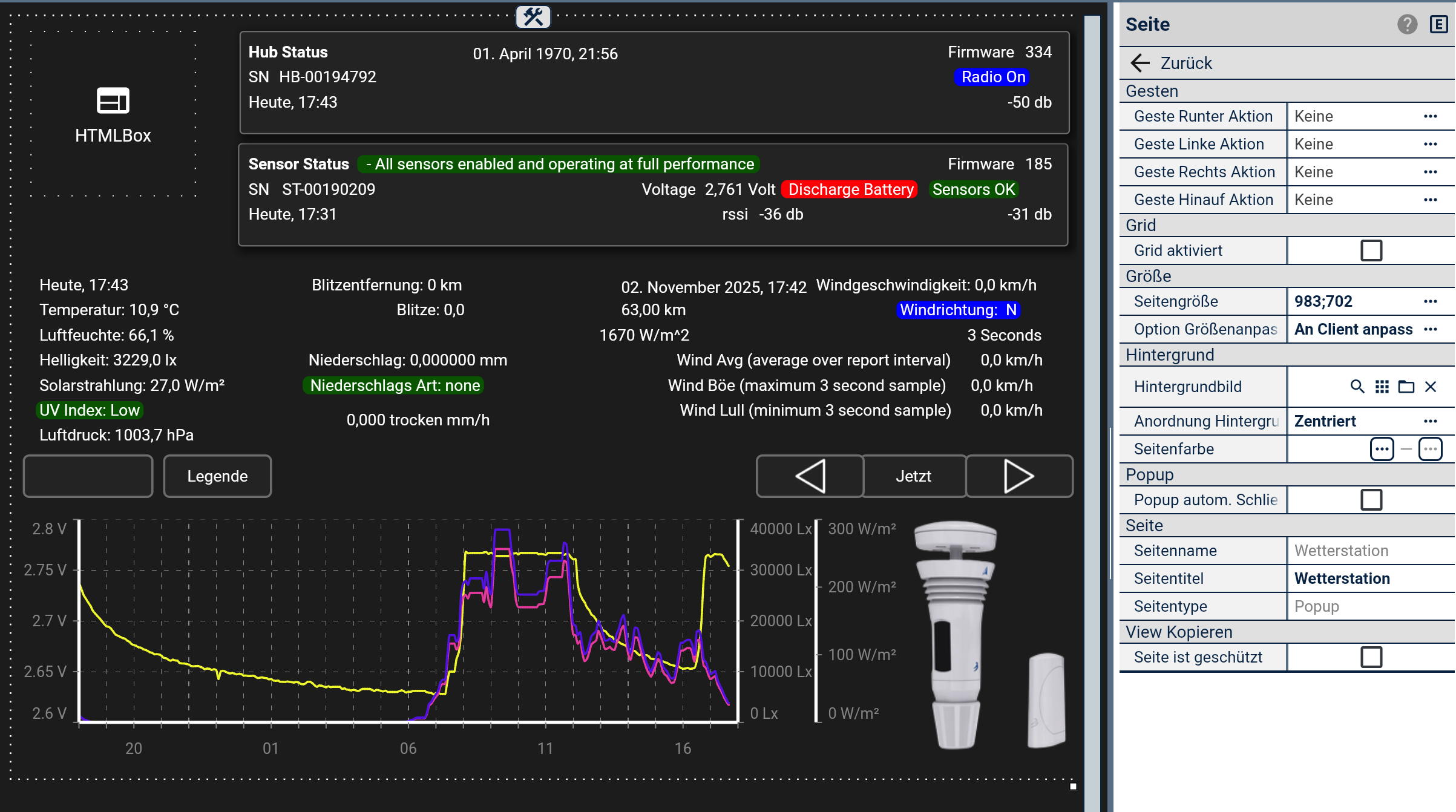Search for a Hintergrundbild with the magnifier icon
The width and height of the screenshot is (1456, 812).
pyautogui.click(x=1357, y=387)
